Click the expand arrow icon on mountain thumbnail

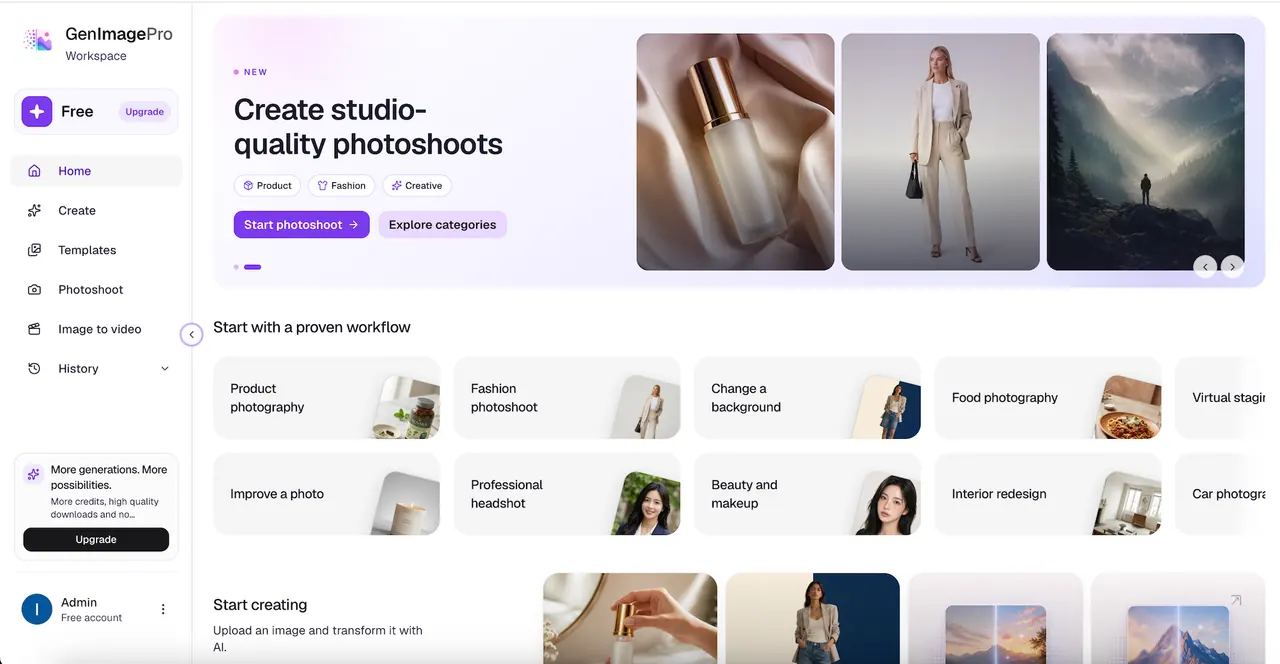click(x=1236, y=600)
